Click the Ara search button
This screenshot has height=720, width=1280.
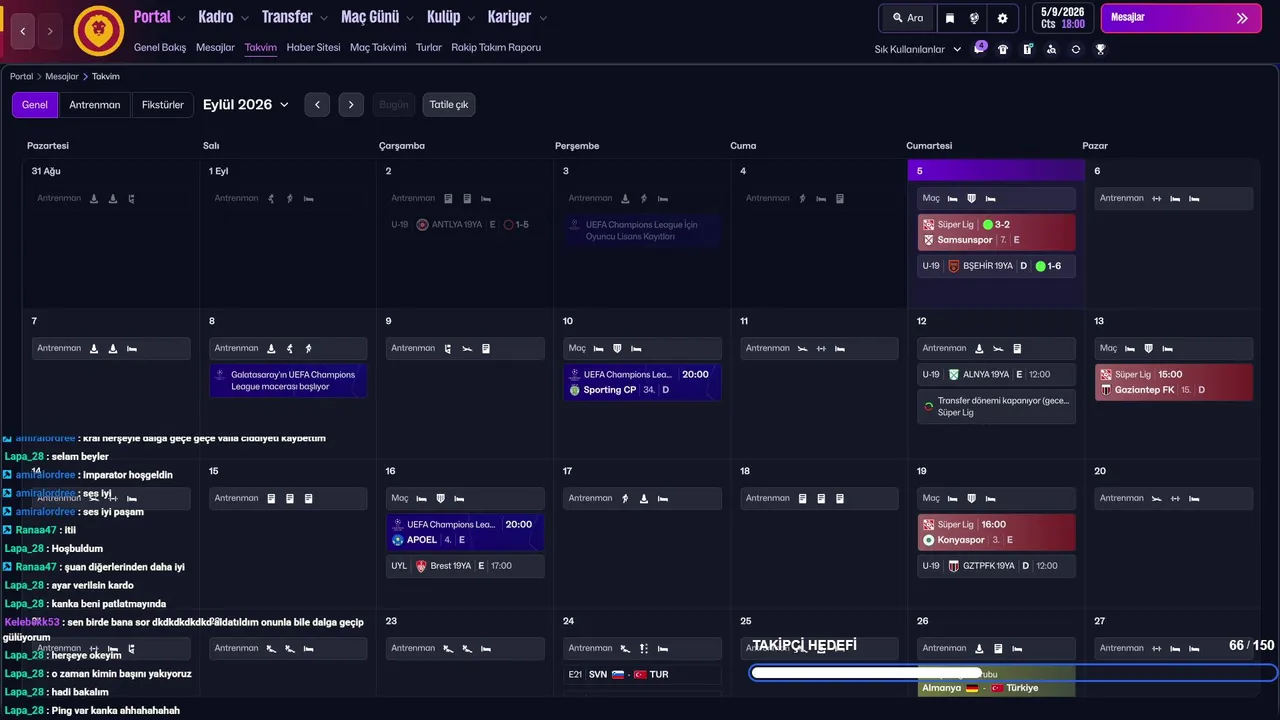coord(907,18)
